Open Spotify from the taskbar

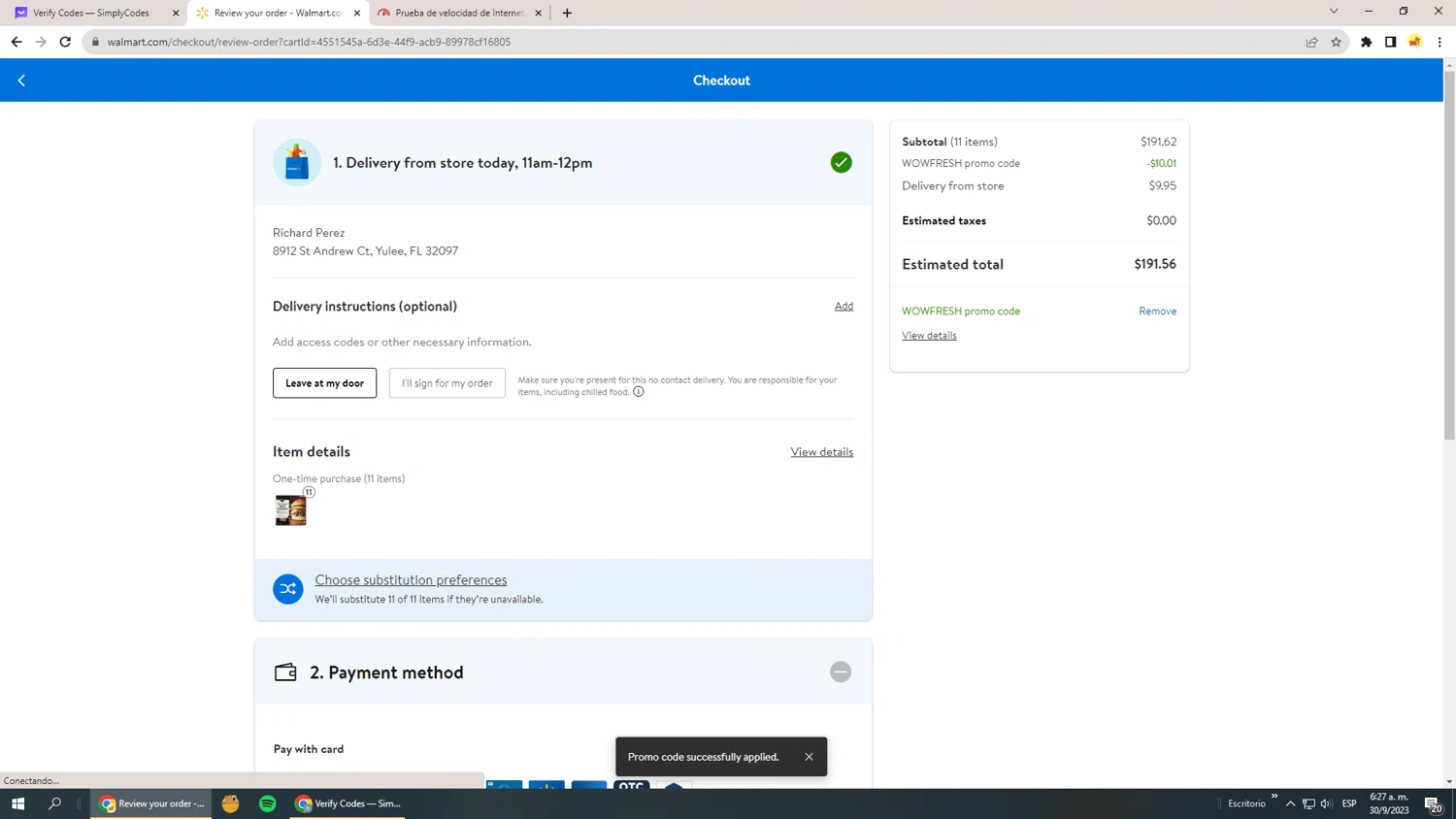pos(268,803)
